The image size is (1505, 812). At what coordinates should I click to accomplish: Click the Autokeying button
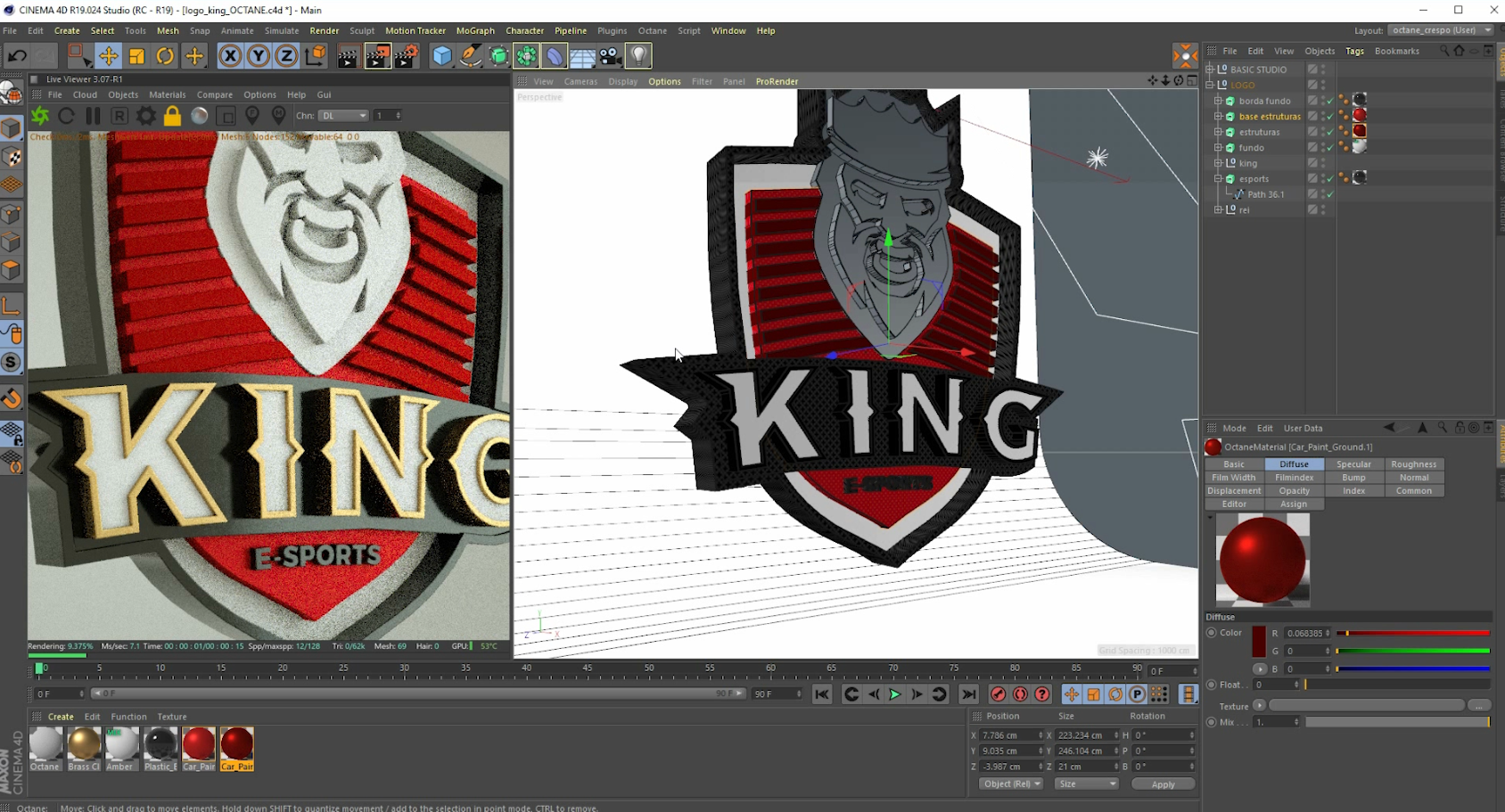coord(1020,694)
